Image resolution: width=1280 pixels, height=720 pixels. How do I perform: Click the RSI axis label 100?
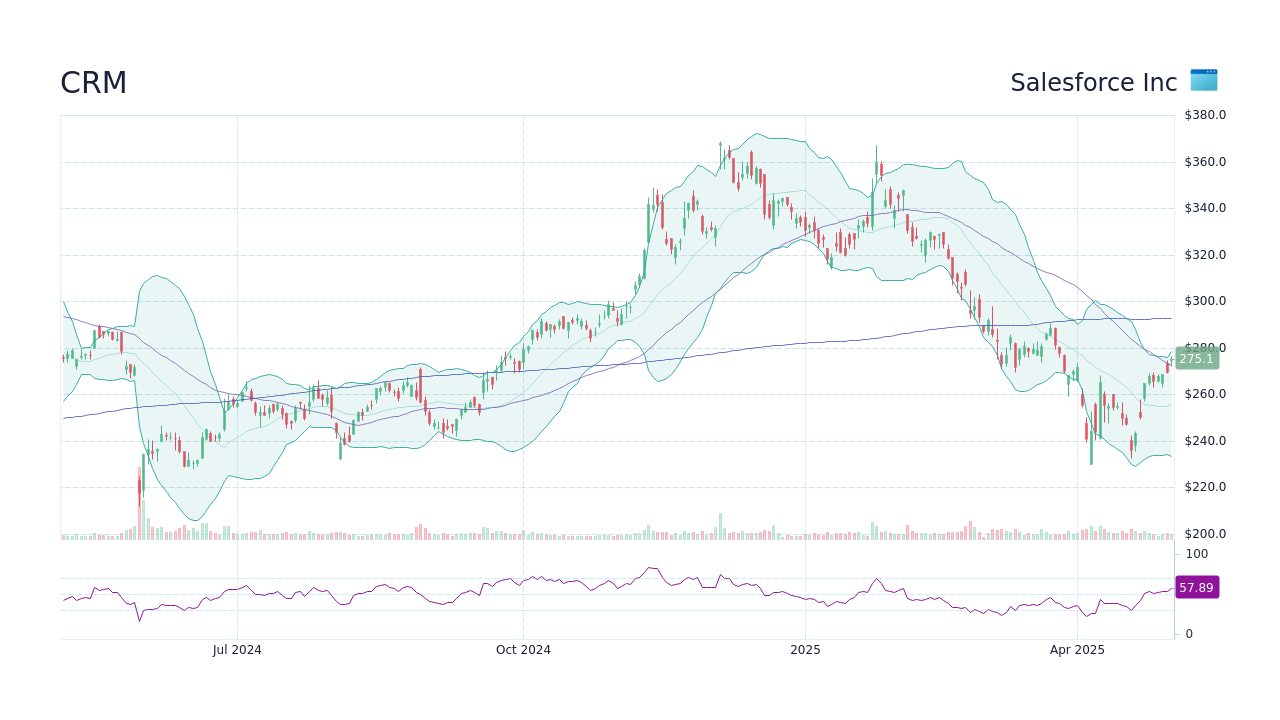click(x=1196, y=554)
